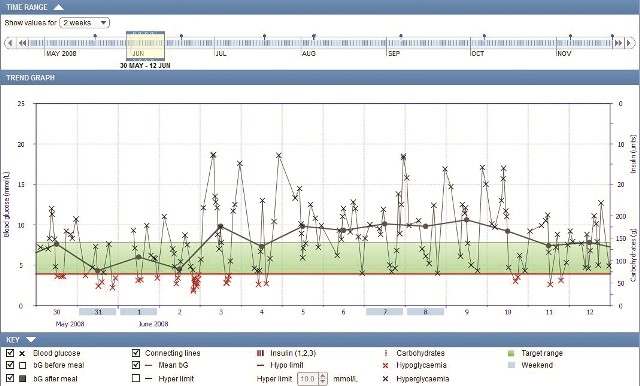Decrease hyper limit with down stepper
640x386 pixels.
pyautogui.click(x=323, y=382)
